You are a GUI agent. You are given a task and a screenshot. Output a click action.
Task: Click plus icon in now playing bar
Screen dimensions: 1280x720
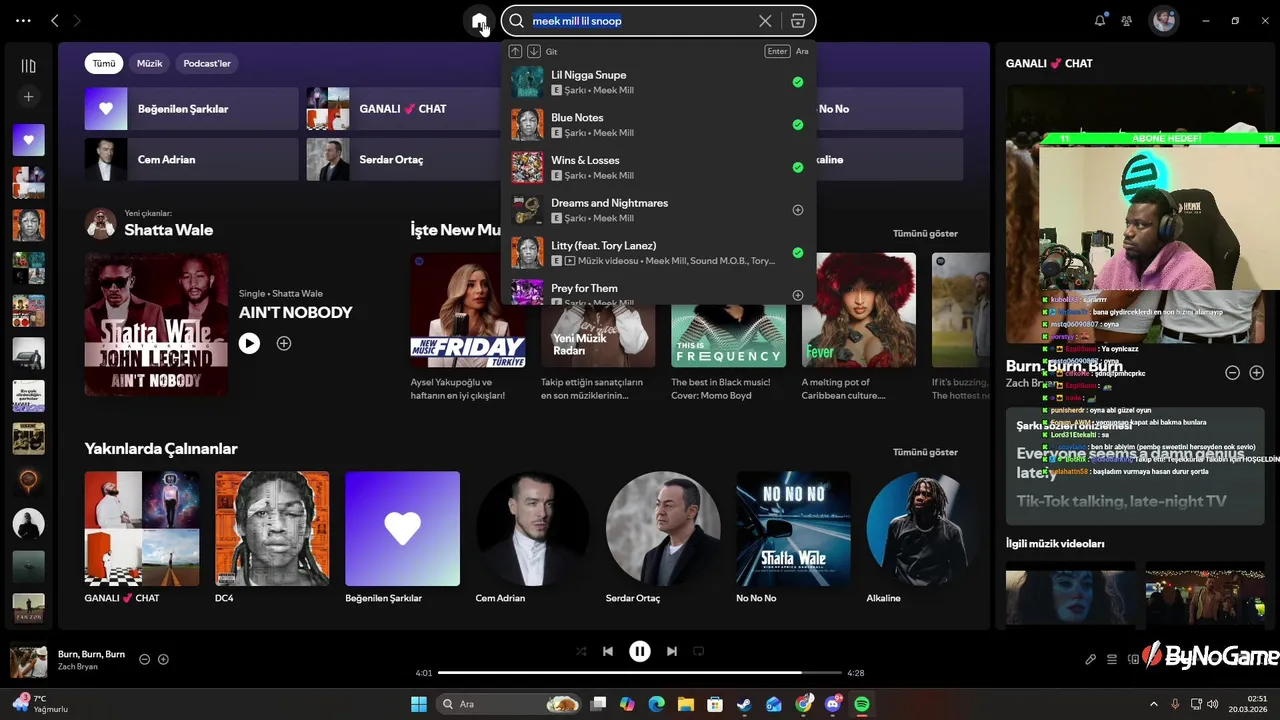[x=163, y=659]
